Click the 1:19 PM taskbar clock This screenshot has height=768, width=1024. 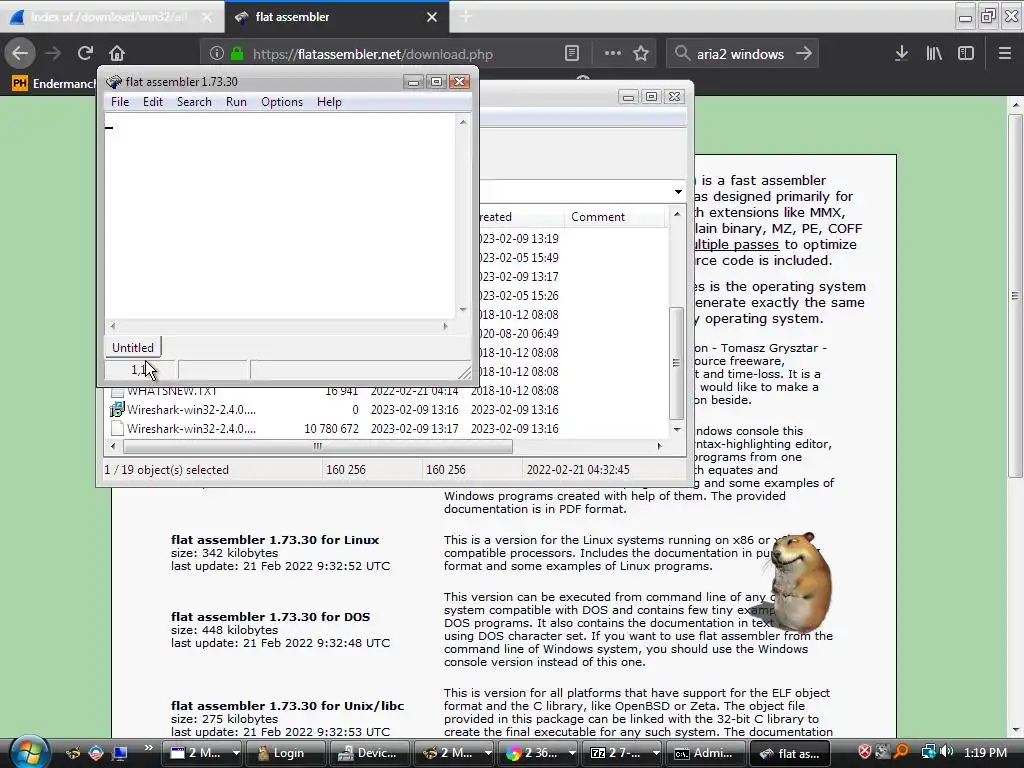click(x=985, y=752)
